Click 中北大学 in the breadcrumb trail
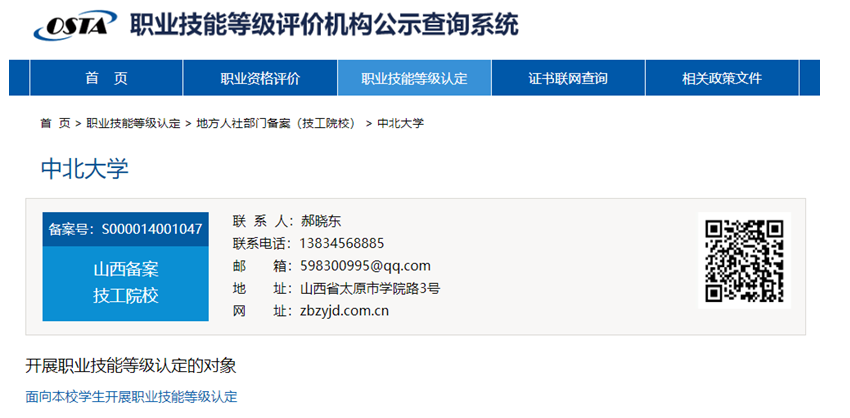 point(401,123)
